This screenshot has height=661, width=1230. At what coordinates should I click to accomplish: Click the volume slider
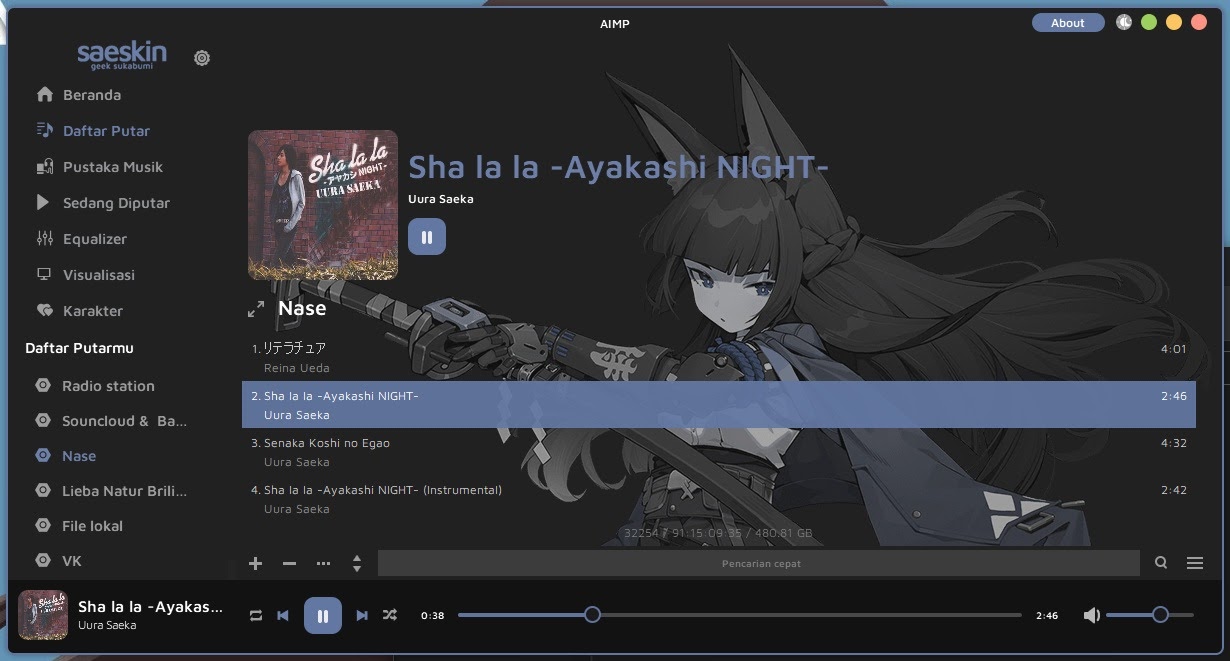1150,615
